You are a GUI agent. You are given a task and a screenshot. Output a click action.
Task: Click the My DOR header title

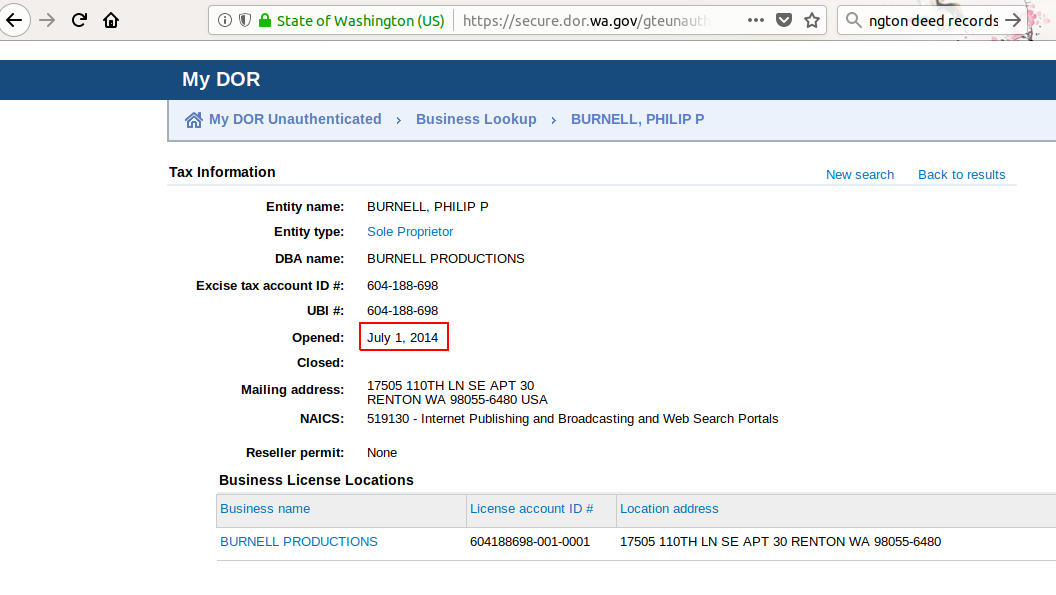221,80
